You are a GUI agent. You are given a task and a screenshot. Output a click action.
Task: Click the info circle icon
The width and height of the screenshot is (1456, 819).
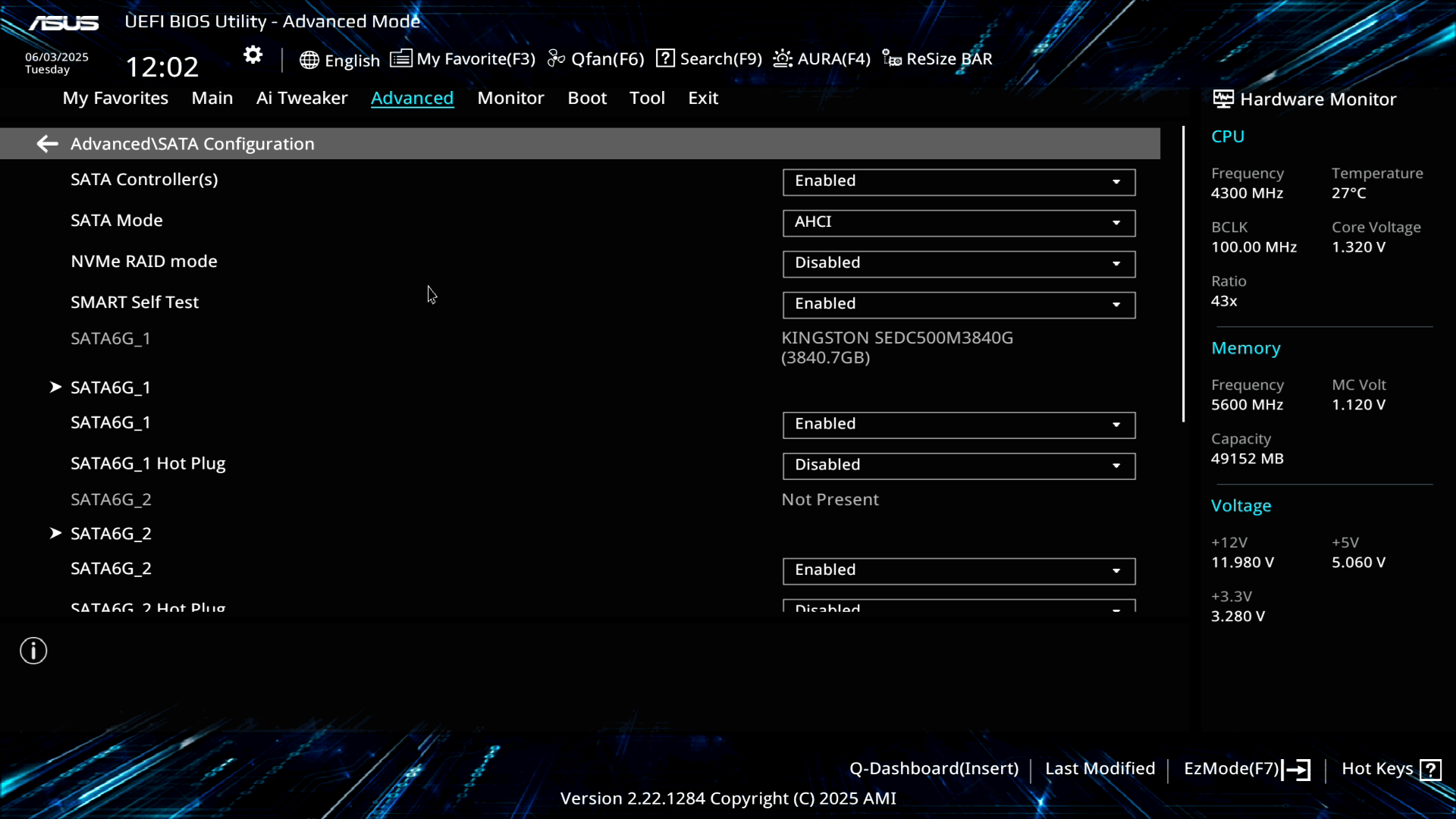click(33, 651)
